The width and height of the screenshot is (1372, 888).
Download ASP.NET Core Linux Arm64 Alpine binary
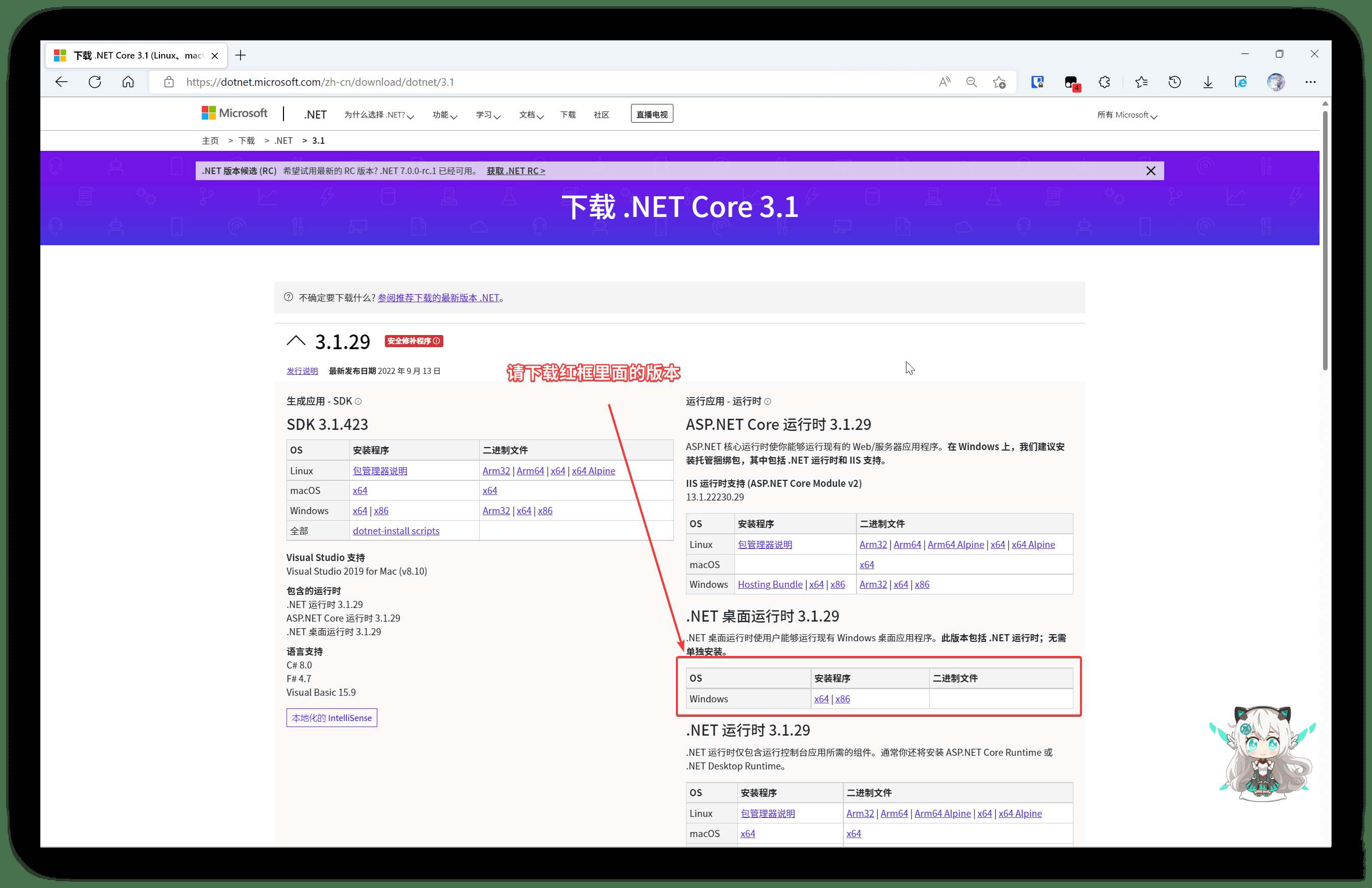point(955,544)
